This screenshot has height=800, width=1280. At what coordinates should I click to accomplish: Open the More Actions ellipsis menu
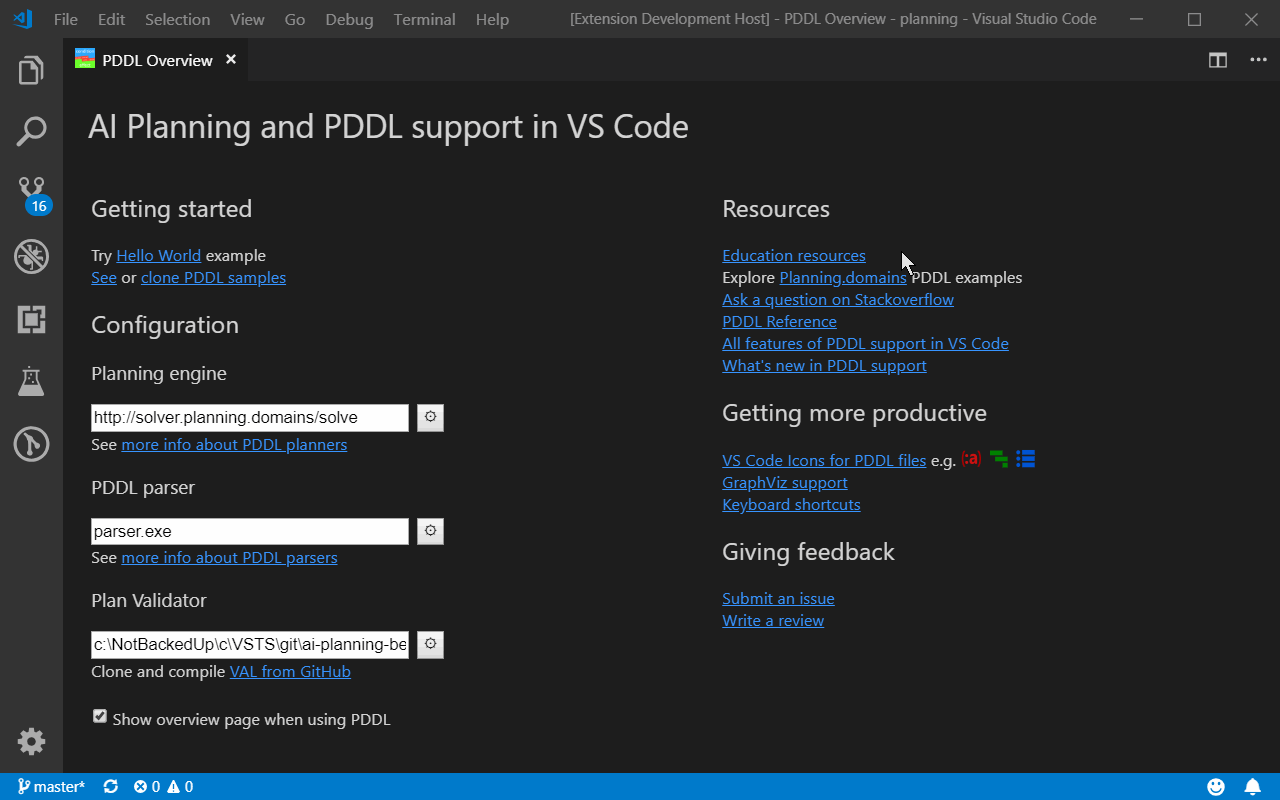pos(1258,60)
